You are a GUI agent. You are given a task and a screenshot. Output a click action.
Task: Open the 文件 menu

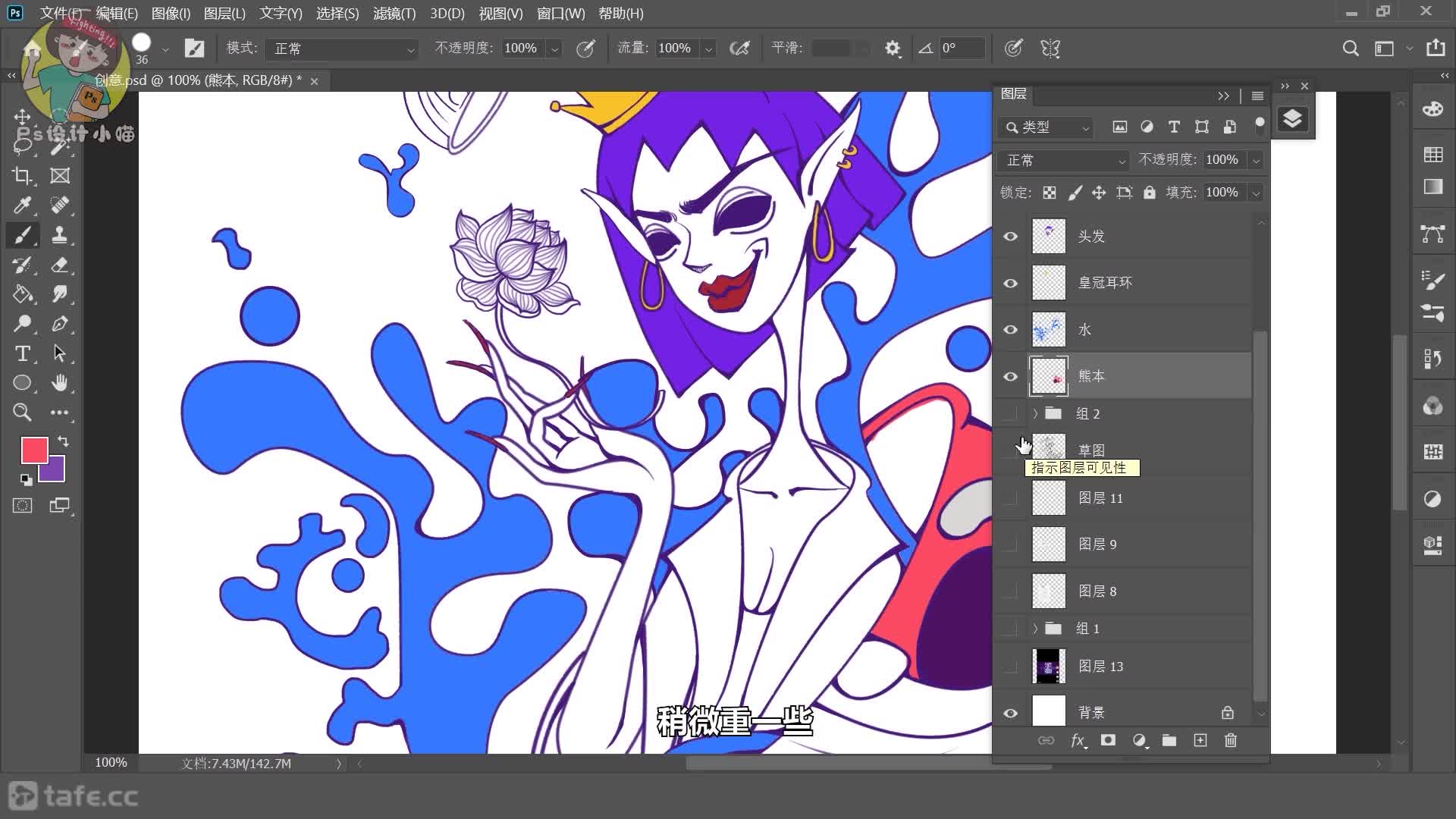tap(61, 14)
